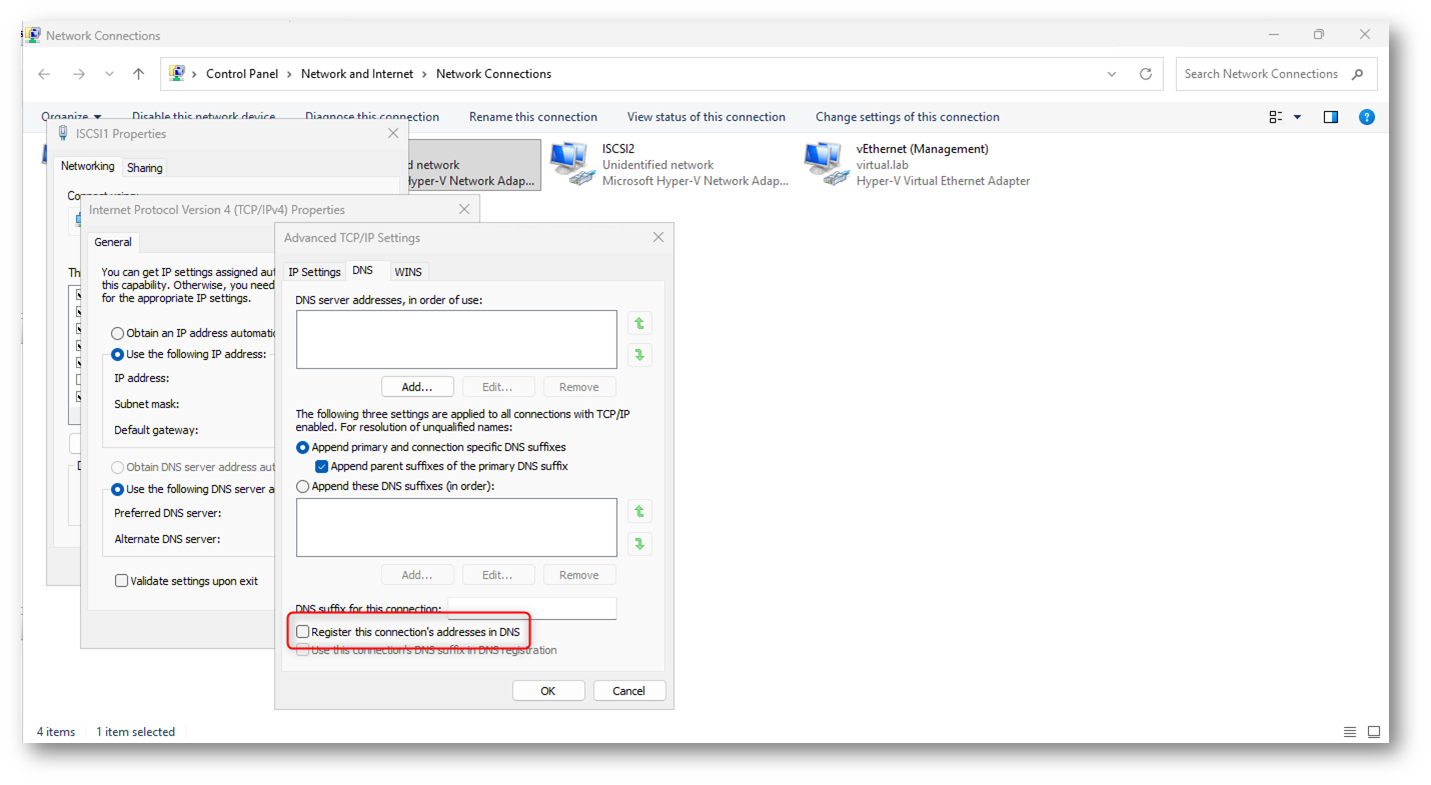Expand the address bar history dropdown
Image resolution: width=1431 pixels, height=785 pixels.
(1112, 74)
